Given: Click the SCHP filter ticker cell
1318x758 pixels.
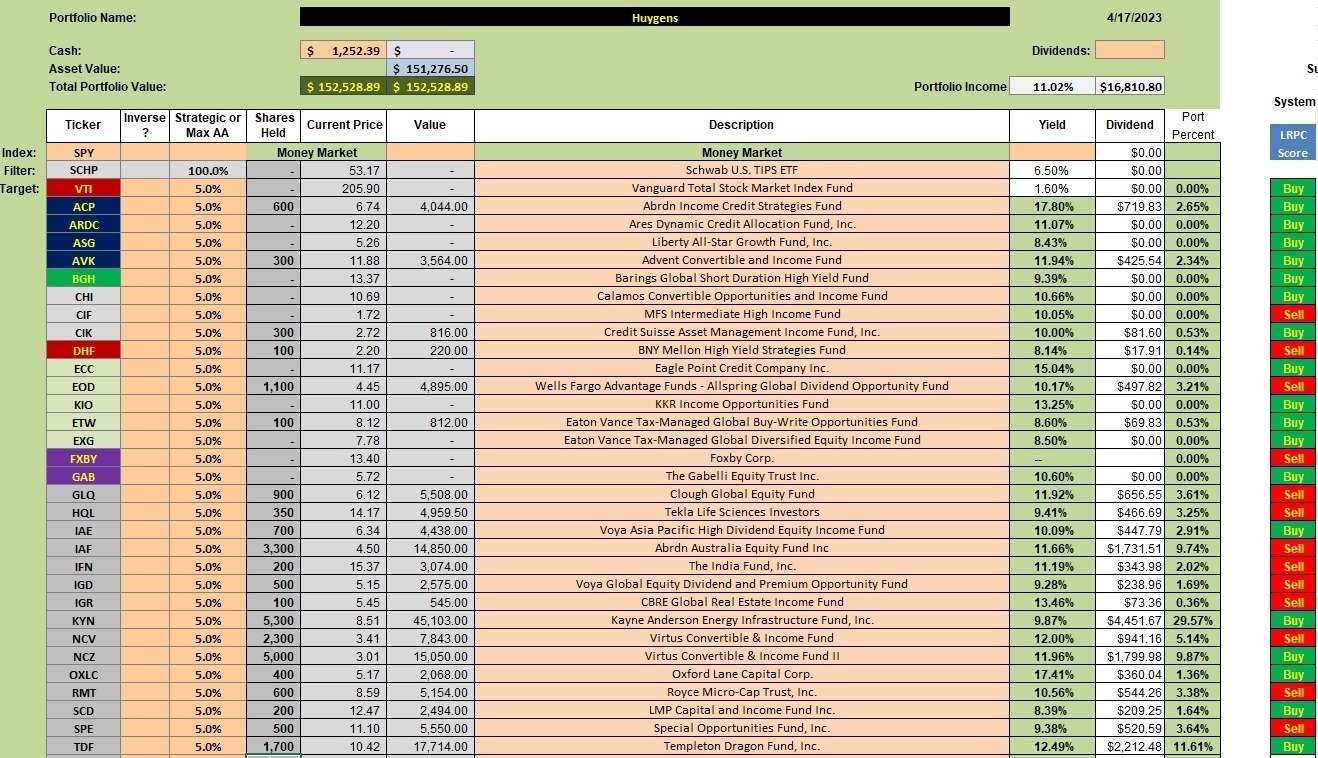Looking at the screenshot, I should (x=84, y=171).
